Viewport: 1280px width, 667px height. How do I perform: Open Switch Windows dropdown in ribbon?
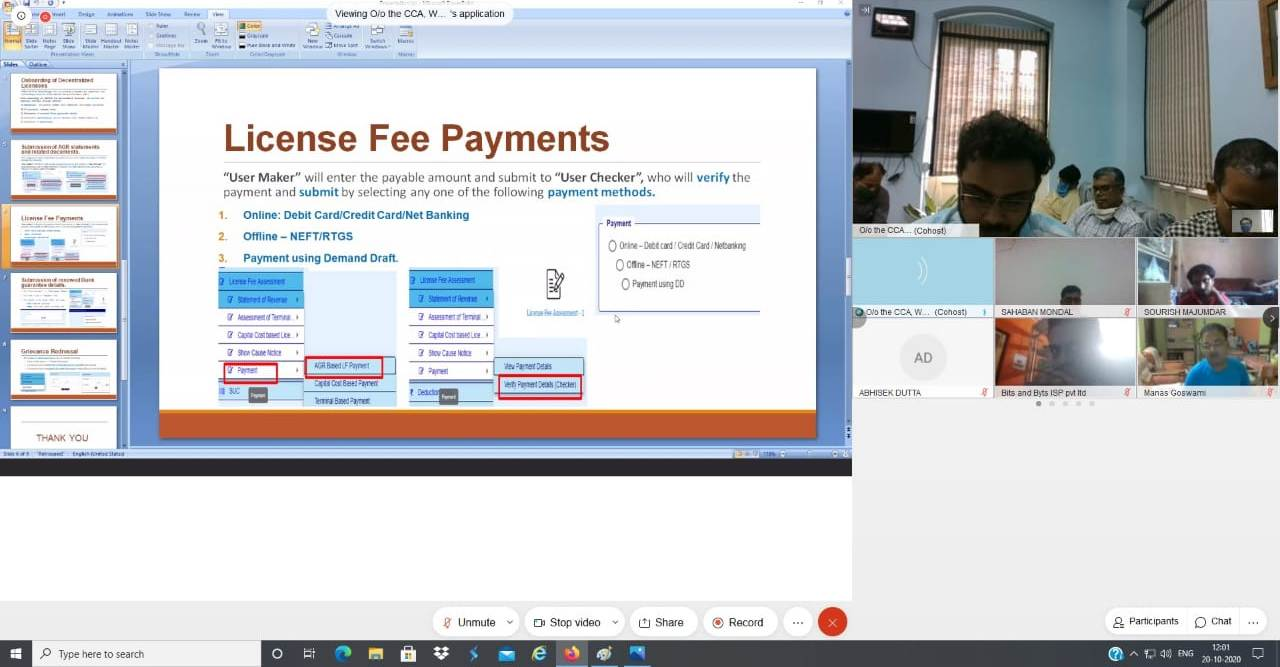click(377, 35)
